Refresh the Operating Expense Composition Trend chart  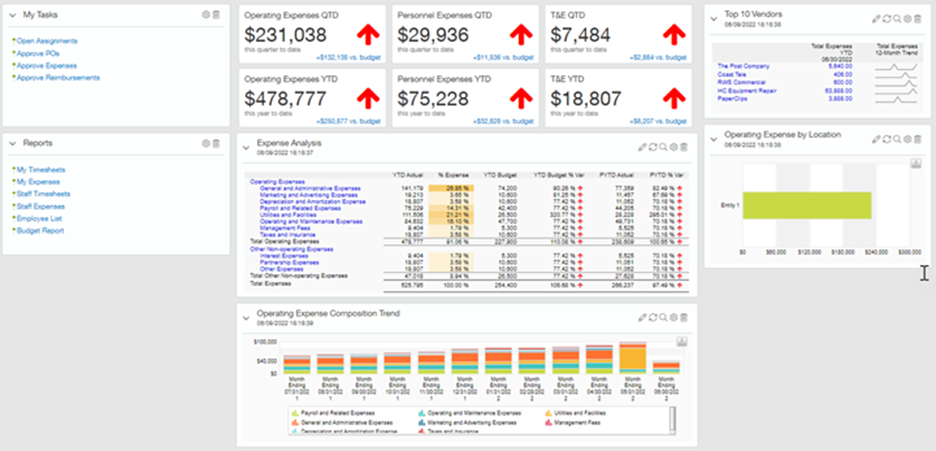(653, 317)
